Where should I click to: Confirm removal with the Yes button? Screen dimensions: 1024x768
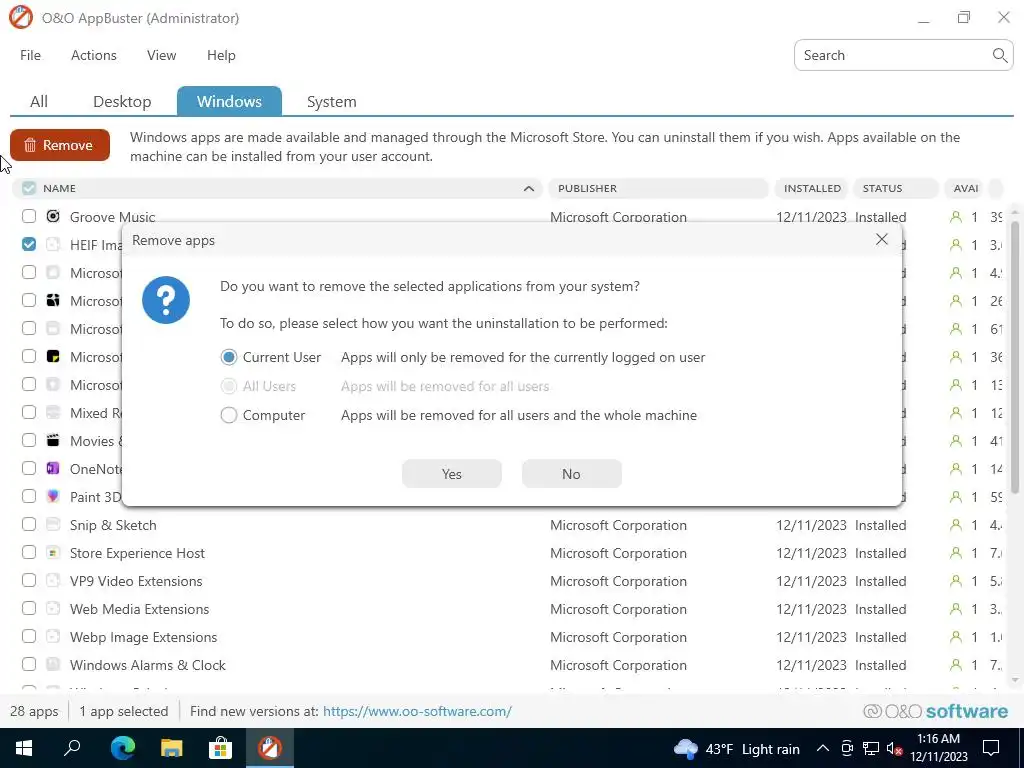point(452,473)
